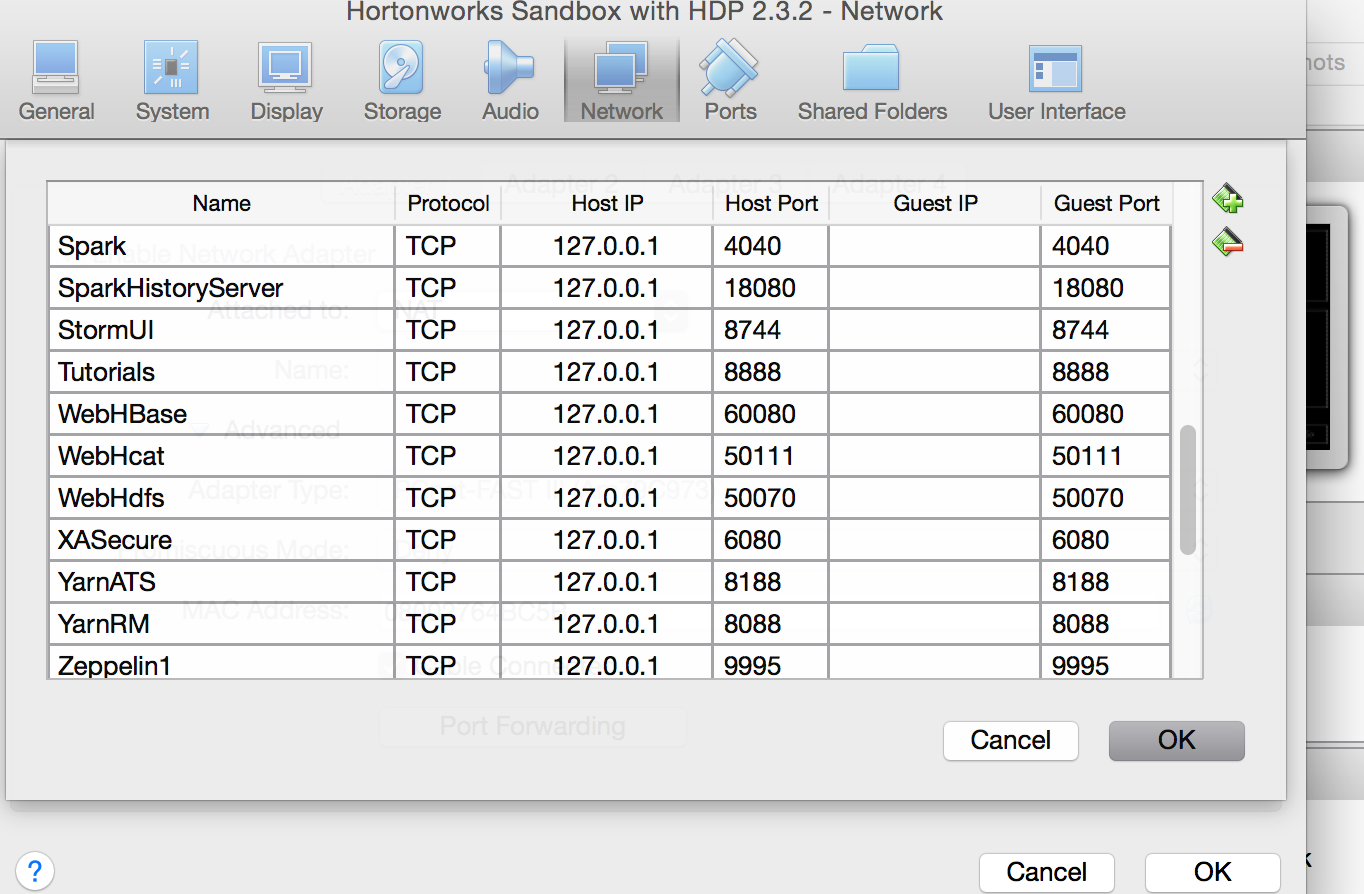The height and width of the screenshot is (894, 1364).
Task: Switch to the Adapter 3 tab
Action: 725,184
